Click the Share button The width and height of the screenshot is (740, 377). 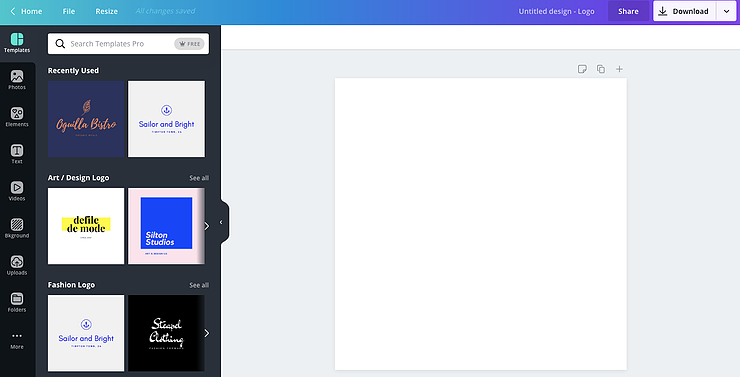pos(628,11)
